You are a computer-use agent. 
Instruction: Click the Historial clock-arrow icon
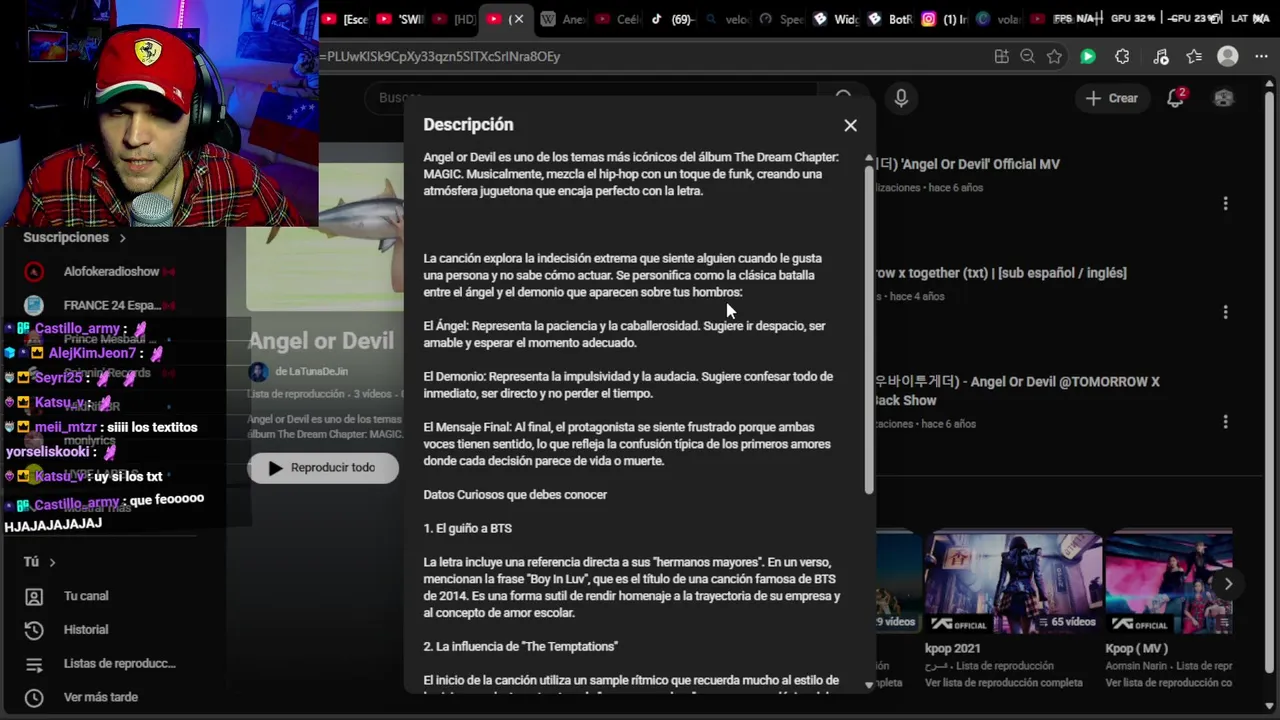click(x=34, y=630)
